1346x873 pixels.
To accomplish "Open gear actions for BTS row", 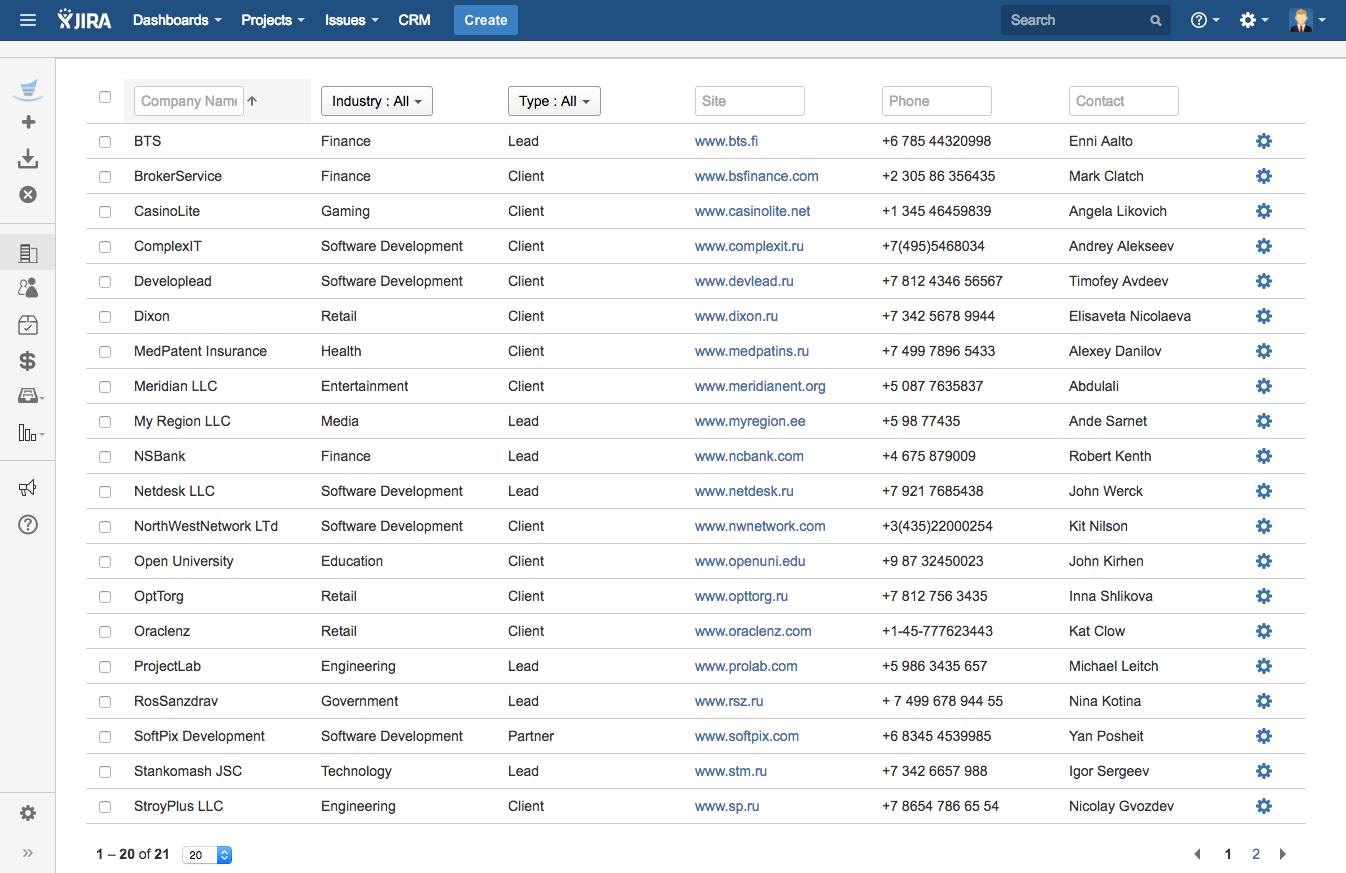I will [1263, 141].
